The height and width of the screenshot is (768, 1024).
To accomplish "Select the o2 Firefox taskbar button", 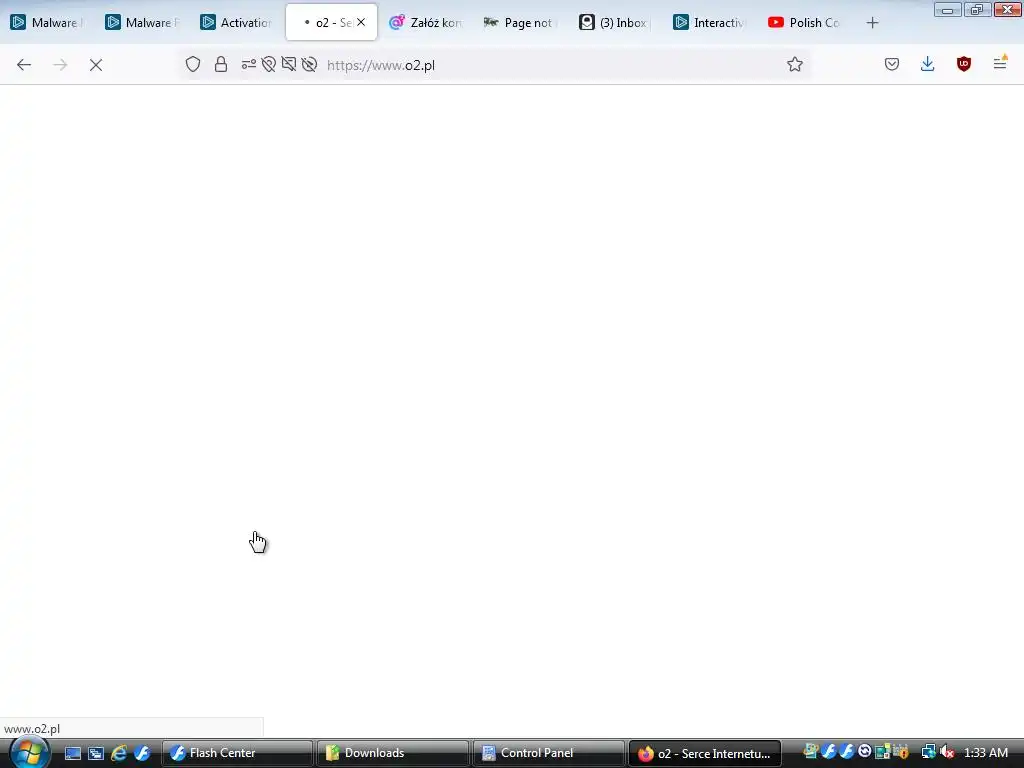I will [704, 753].
